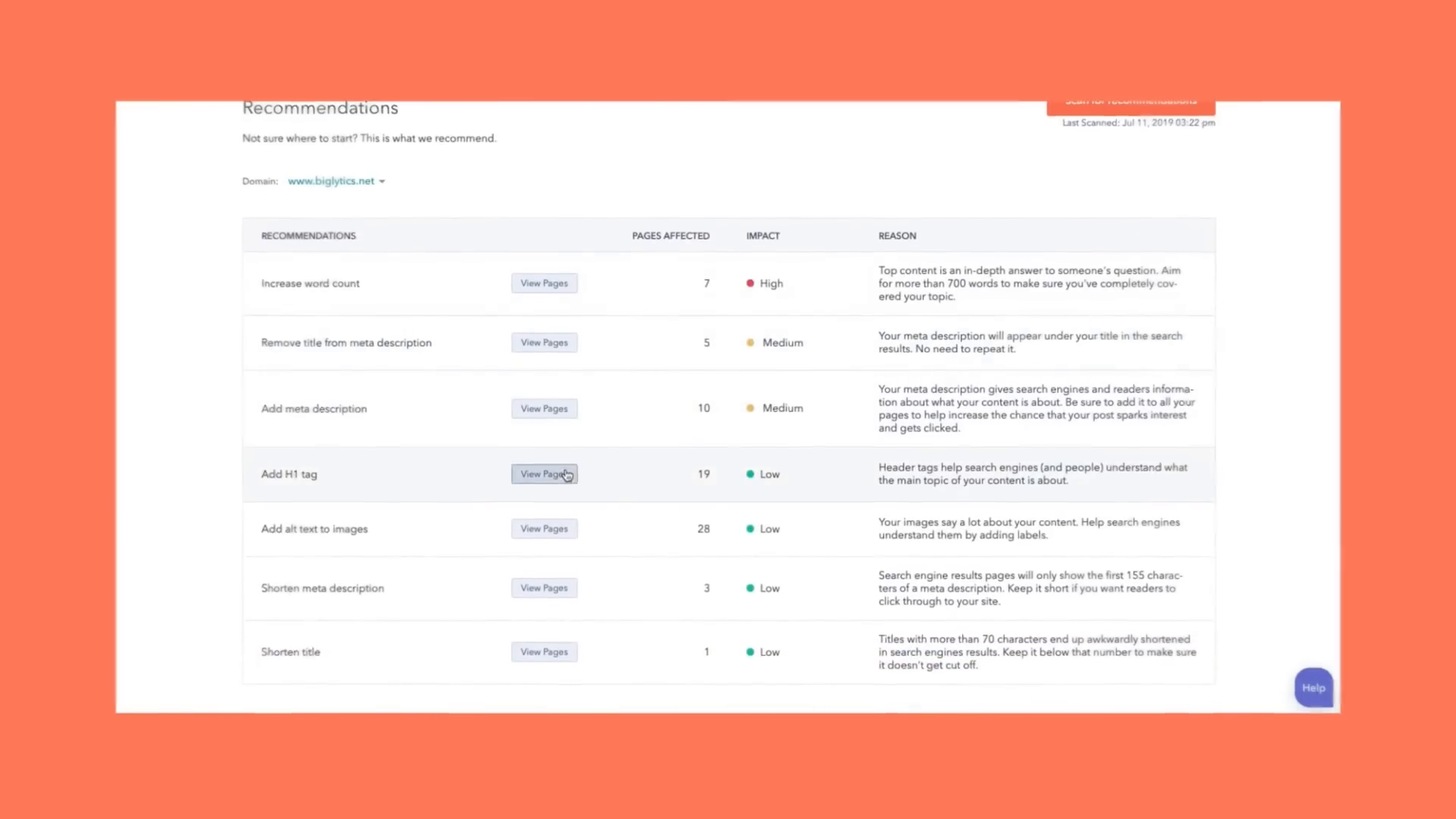View pages for Add meta description
This screenshot has width=1456, height=819.
click(544, 409)
